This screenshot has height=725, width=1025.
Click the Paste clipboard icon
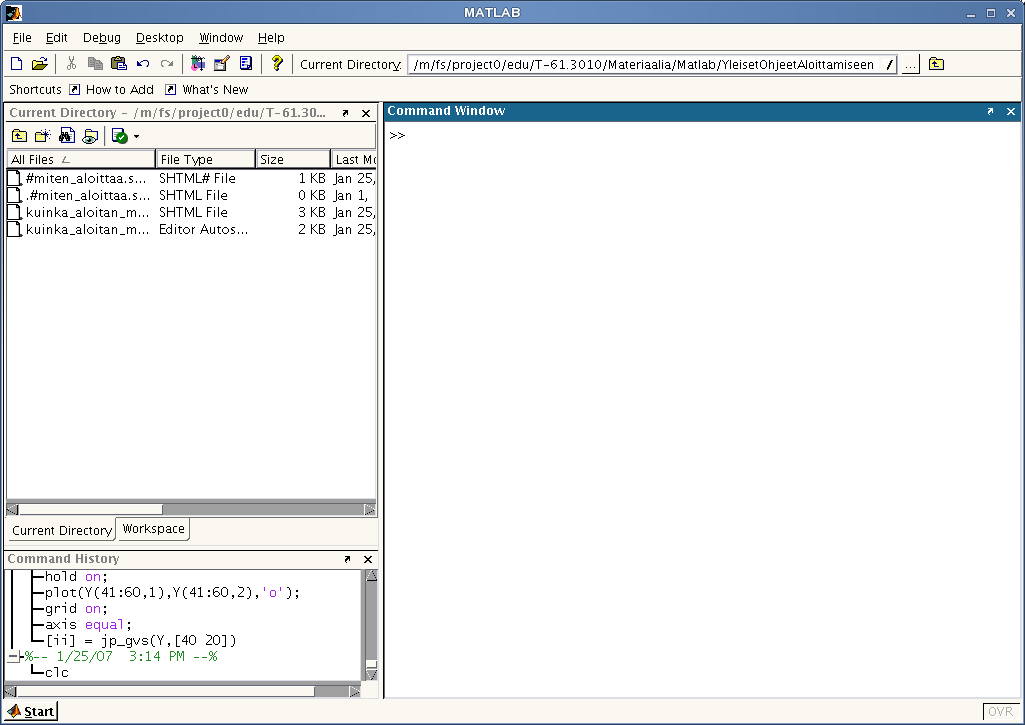coord(119,63)
